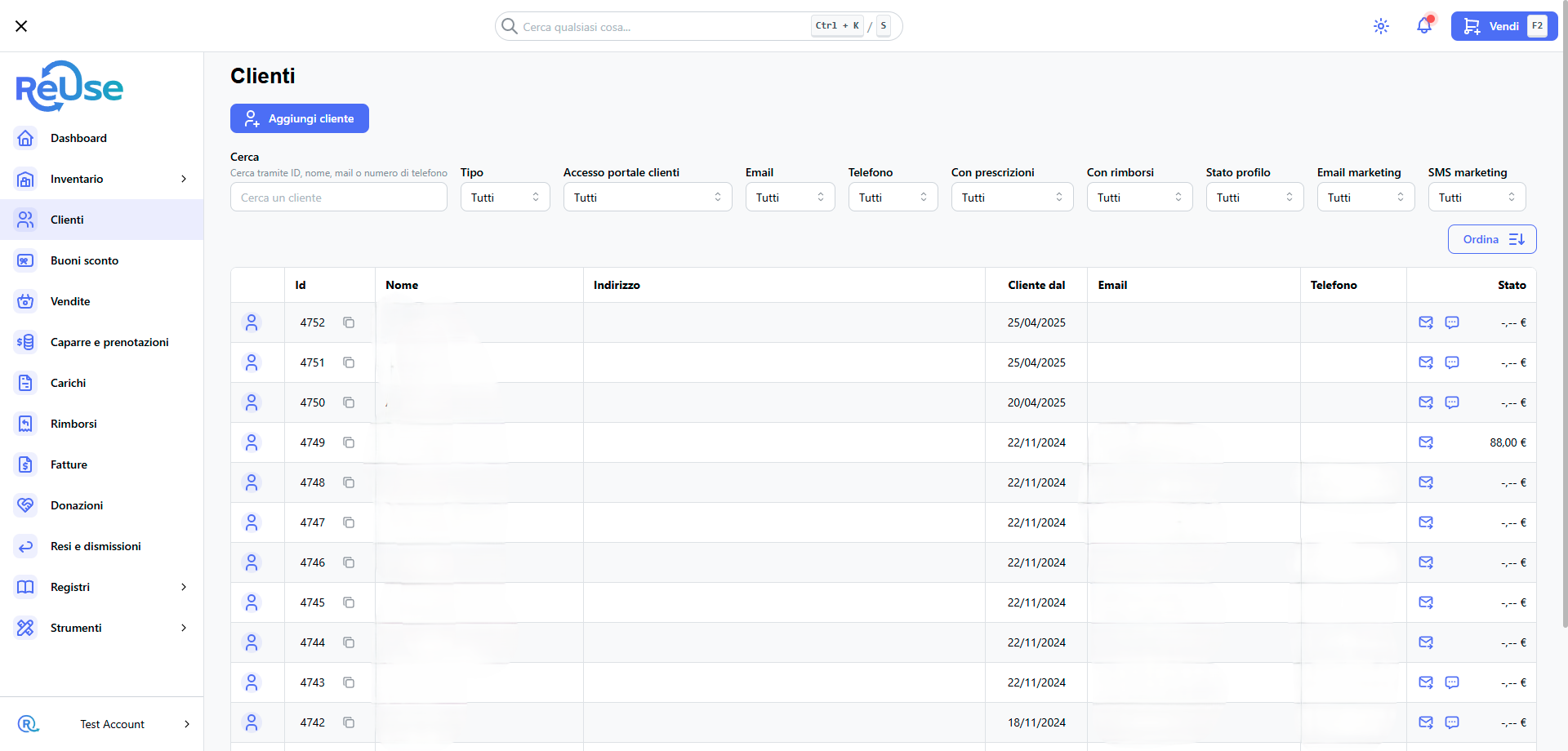
Task: Click the Aggiungi cliente button
Action: point(299,118)
